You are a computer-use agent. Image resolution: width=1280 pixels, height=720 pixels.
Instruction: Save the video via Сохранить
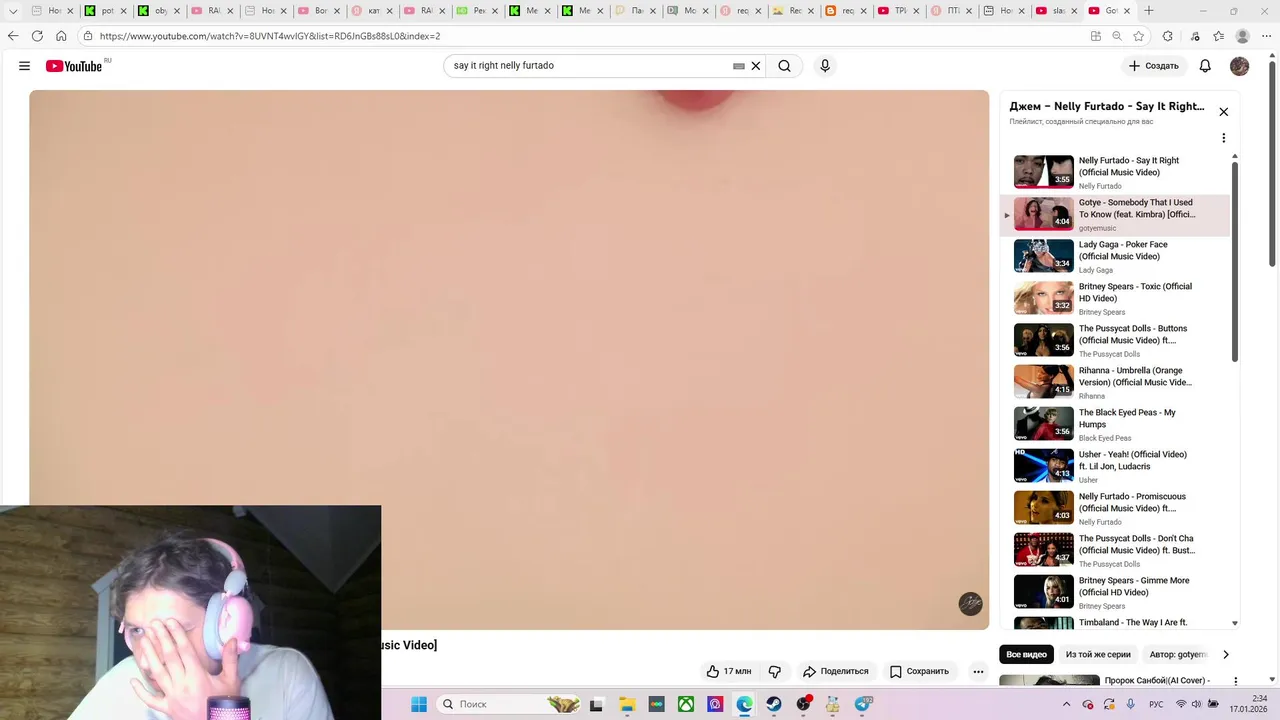click(919, 671)
